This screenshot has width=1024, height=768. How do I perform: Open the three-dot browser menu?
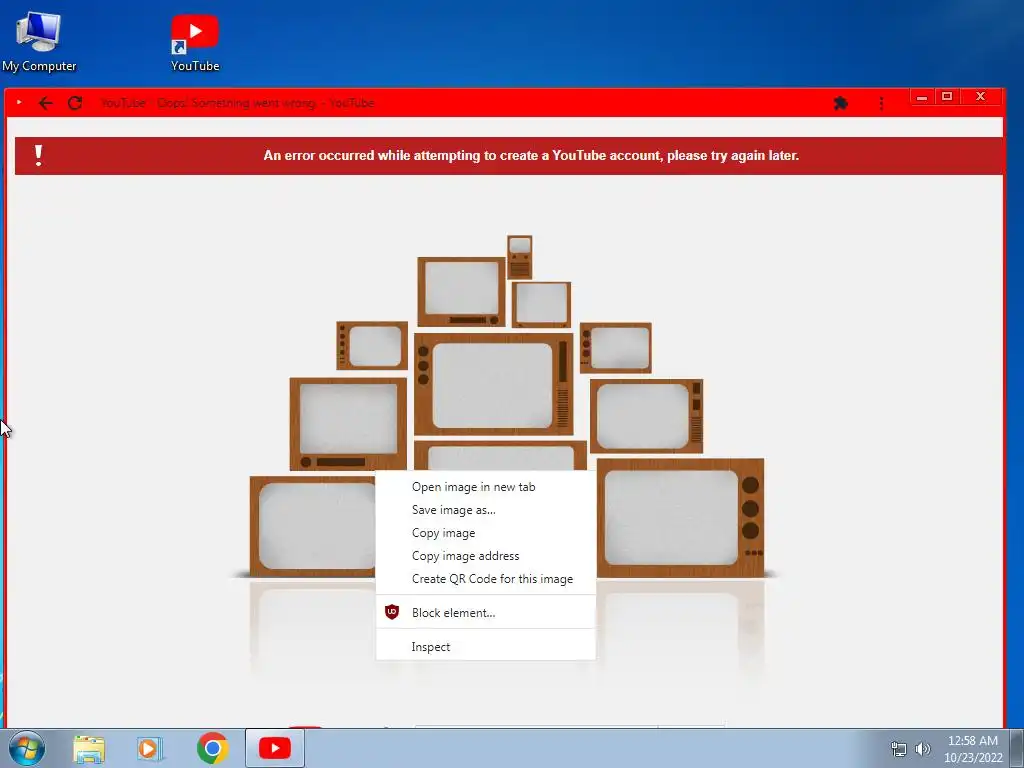pyautogui.click(x=881, y=103)
